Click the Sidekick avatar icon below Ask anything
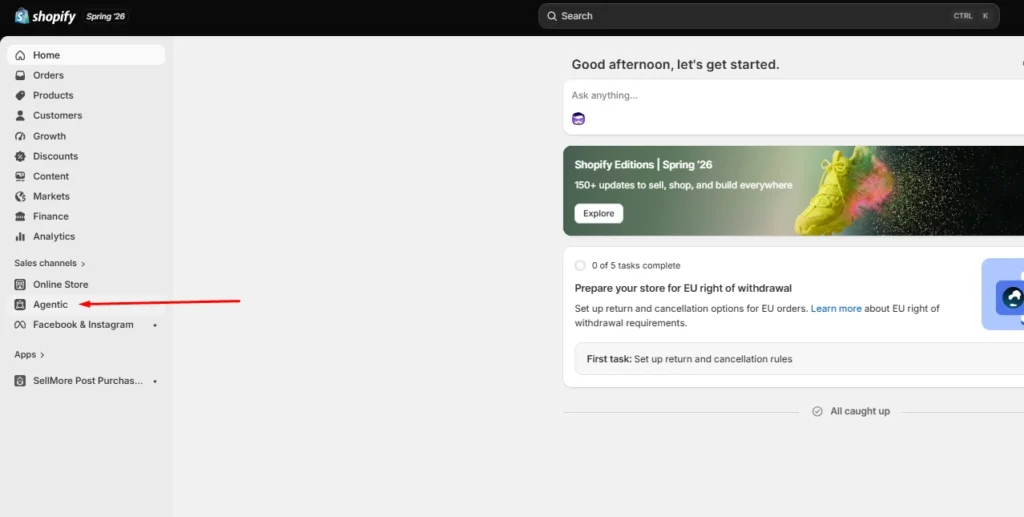Screen dimensions: 1024x517 579,119
